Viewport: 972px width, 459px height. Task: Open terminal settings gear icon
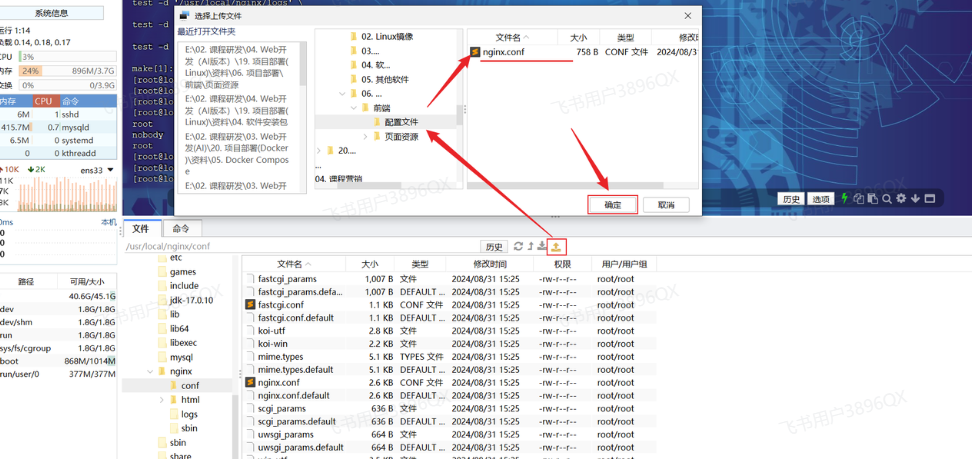point(901,198)
